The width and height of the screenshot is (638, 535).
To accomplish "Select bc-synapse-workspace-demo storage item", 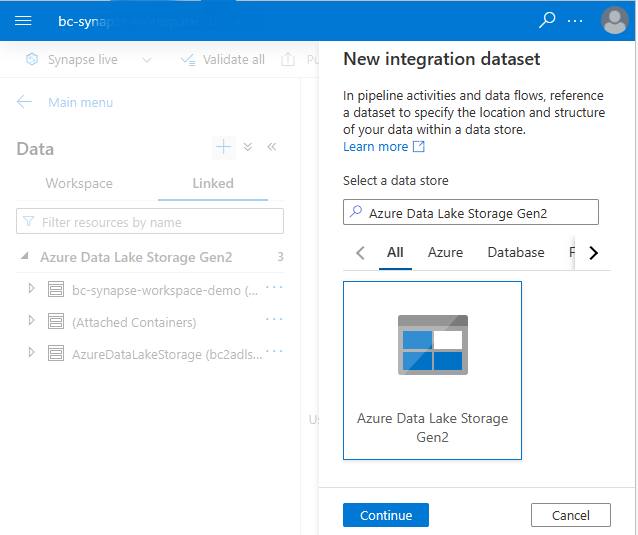I will point(165,290).
